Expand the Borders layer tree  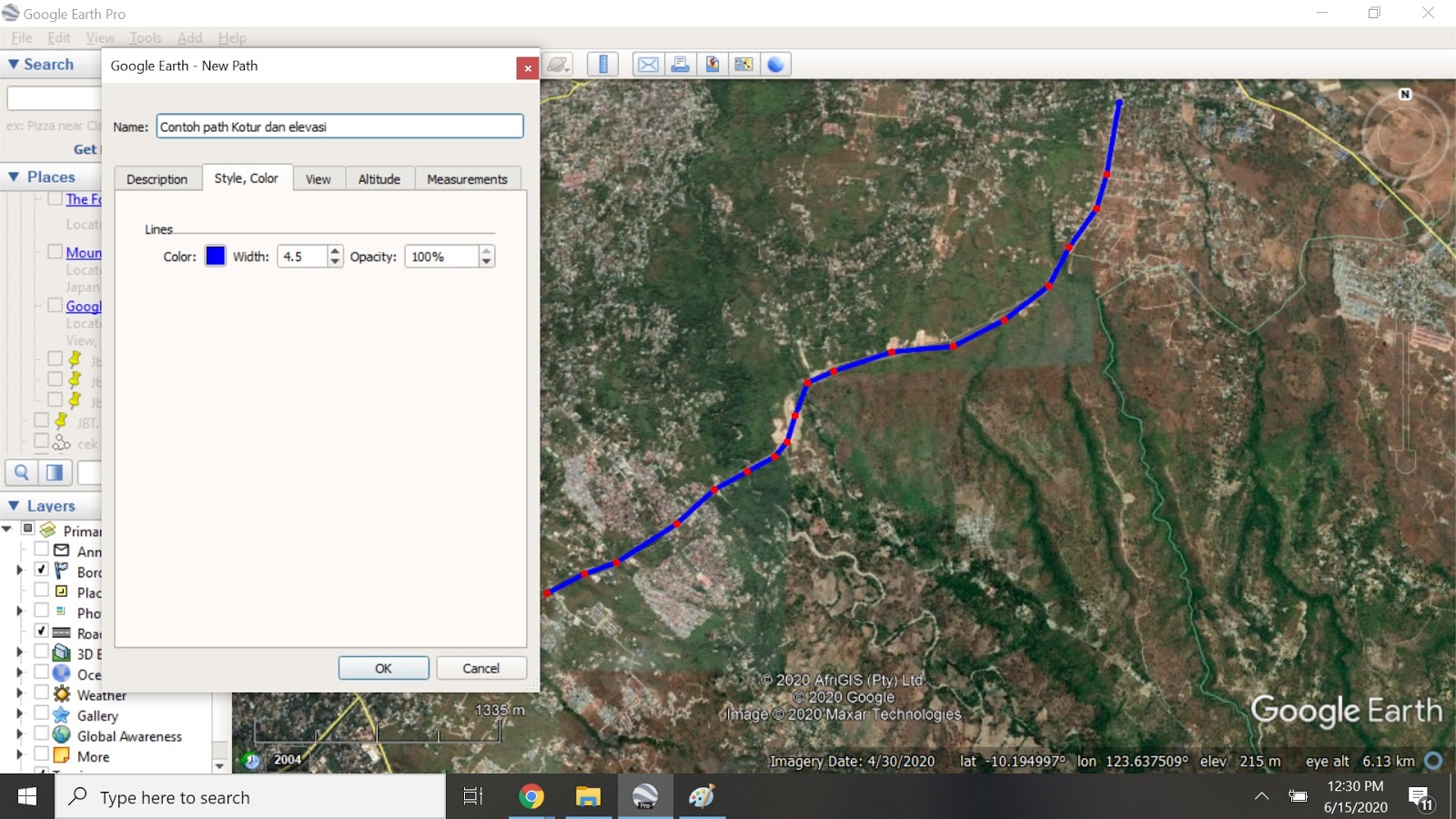(19, 570)
